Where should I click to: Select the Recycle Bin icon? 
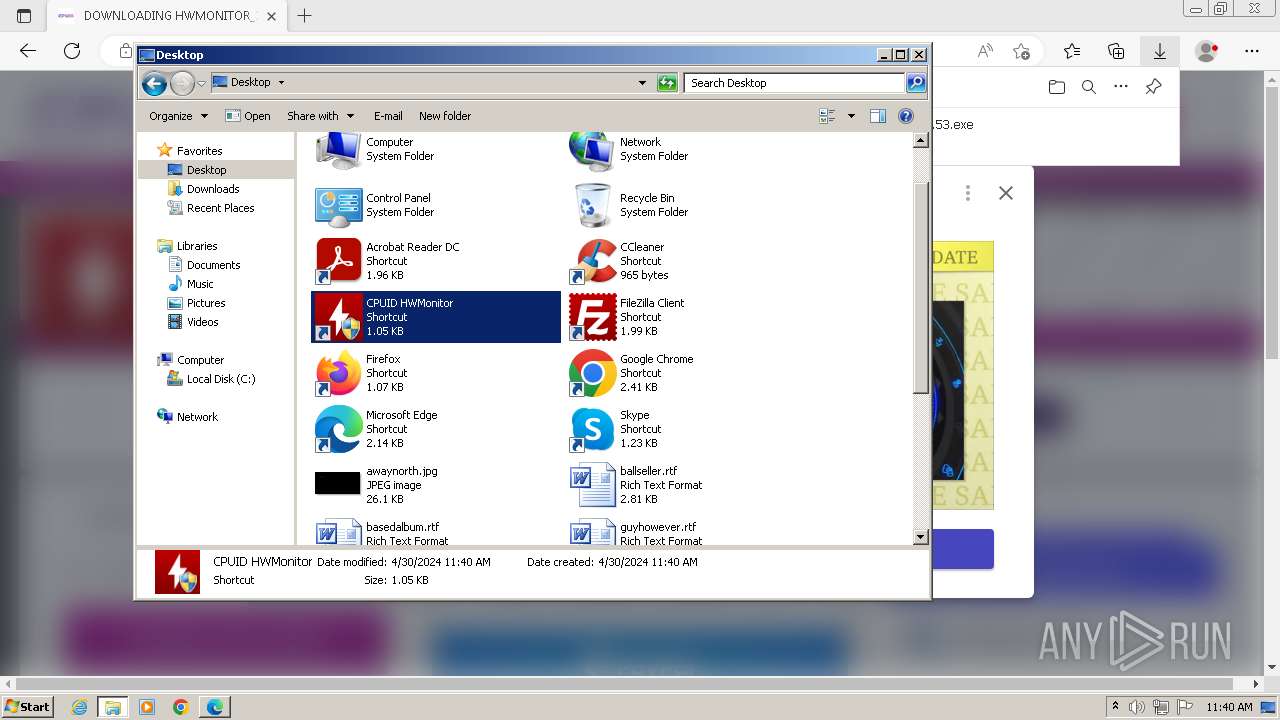point(592,205)
